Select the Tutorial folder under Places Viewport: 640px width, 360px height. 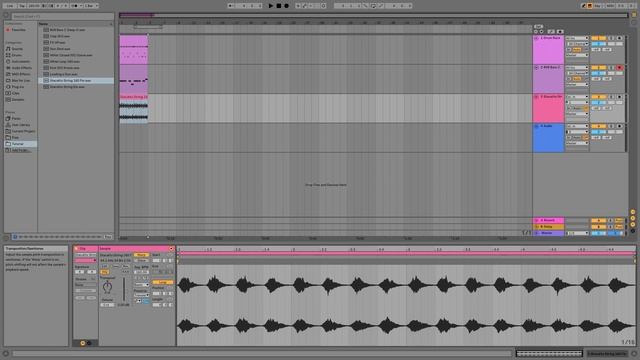20,144
